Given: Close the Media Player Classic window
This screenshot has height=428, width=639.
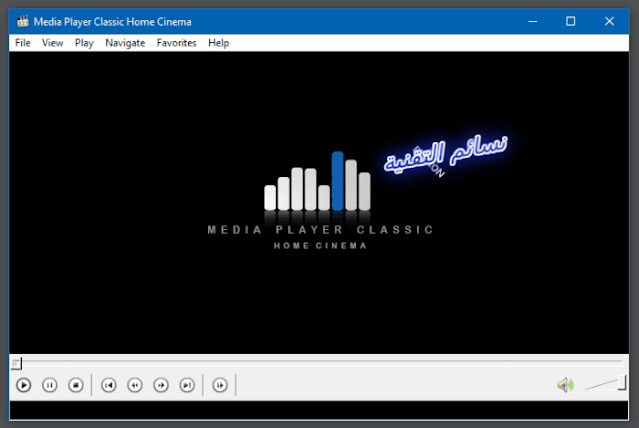Looking at the screenshot, I should click(609, 21).
